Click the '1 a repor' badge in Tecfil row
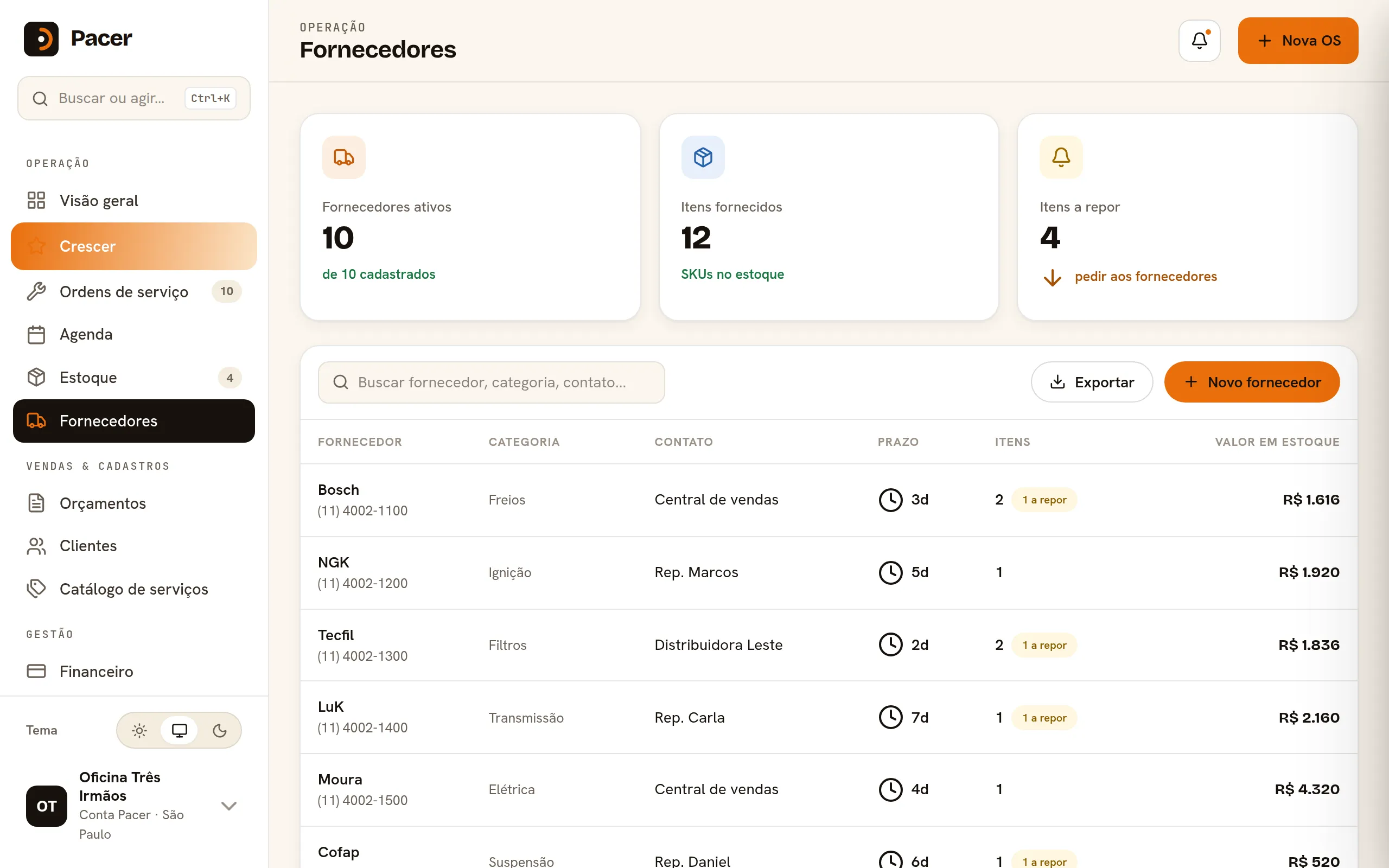 1044,644
